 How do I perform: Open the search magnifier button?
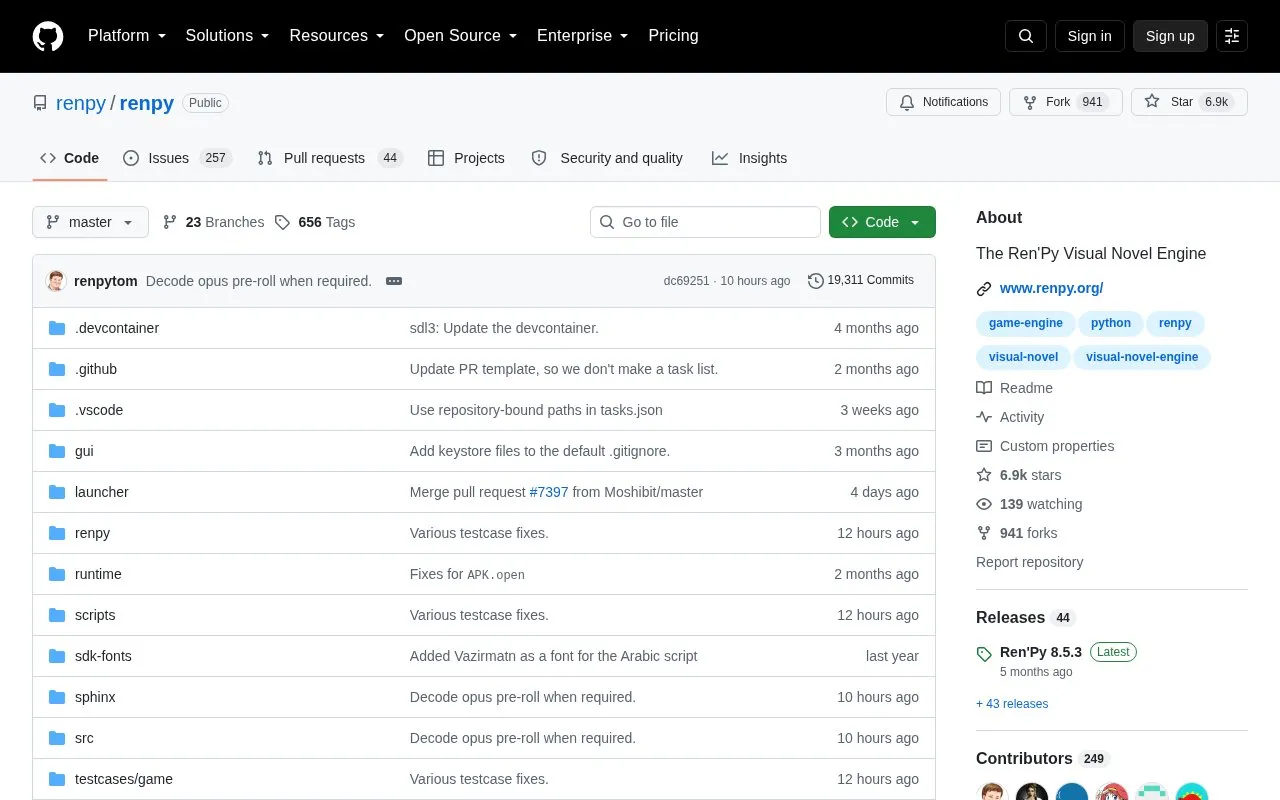click(x=1026, y=36)
